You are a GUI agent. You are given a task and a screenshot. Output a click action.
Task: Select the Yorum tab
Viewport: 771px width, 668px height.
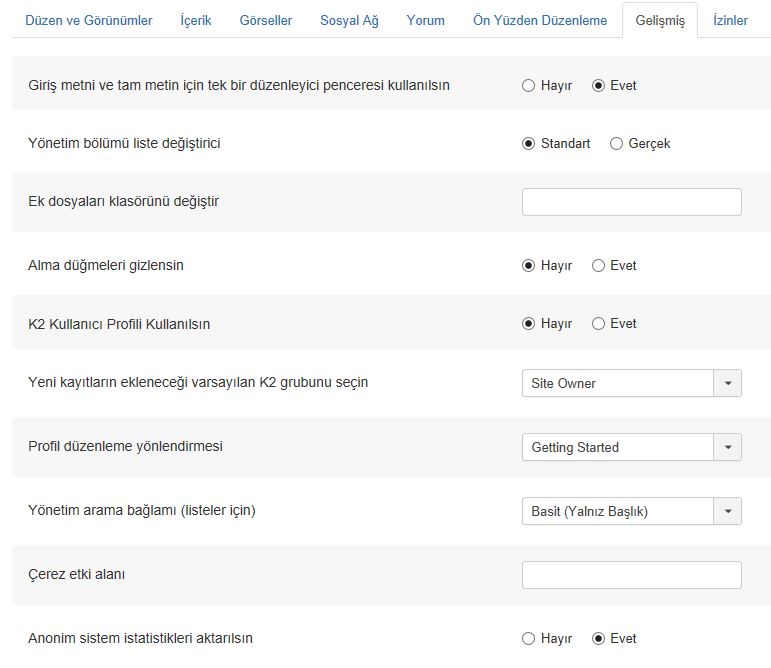click(425, 20)
